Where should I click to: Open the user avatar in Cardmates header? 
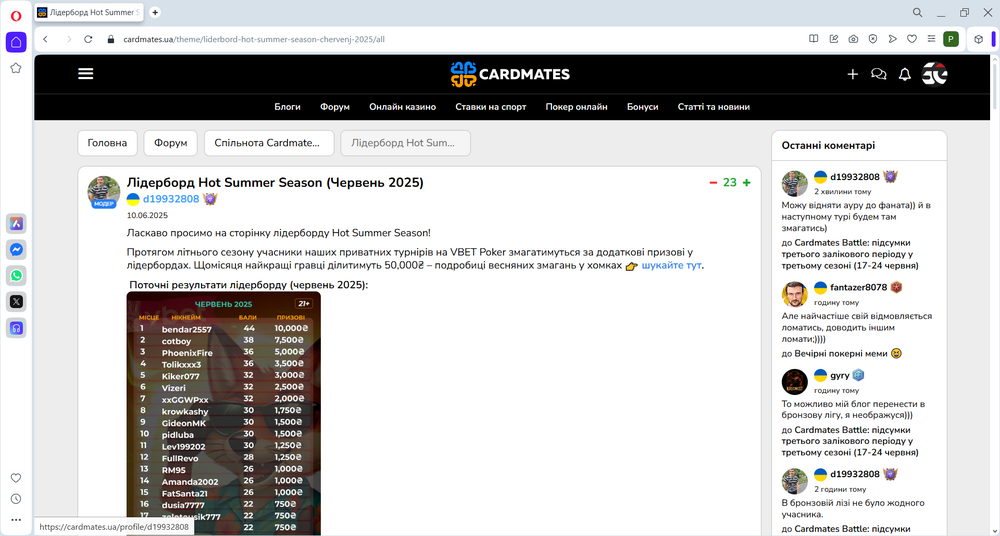pyautogui.click(x=935, y=74)
